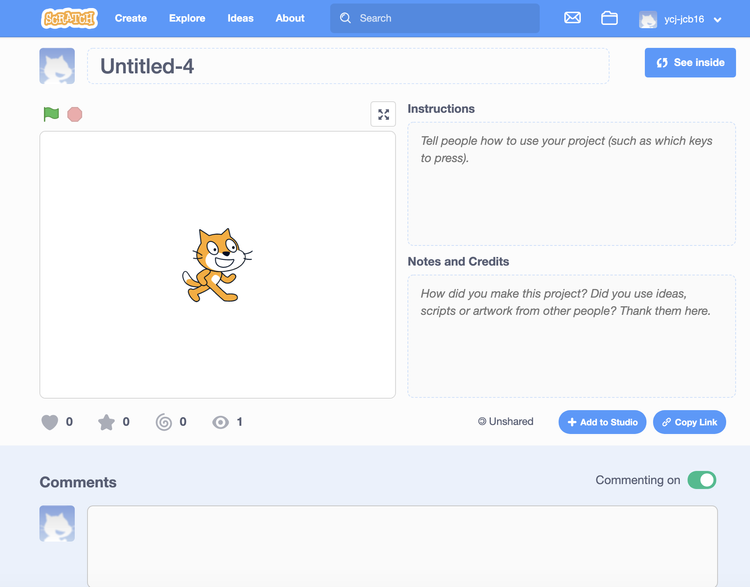Screen dimensions: 750x587
Task: Open the Ideas menu item
Action: [240, 18]
